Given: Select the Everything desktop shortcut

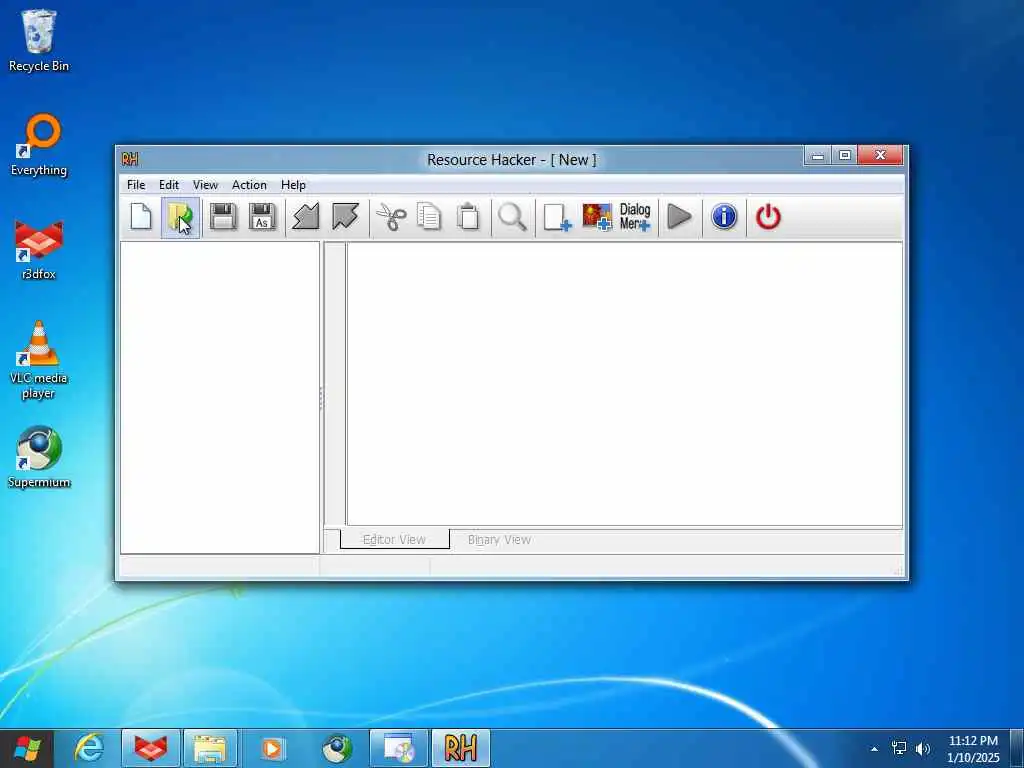Looking at the screenshot, I should pyautogui.click(x=39, y=145).
